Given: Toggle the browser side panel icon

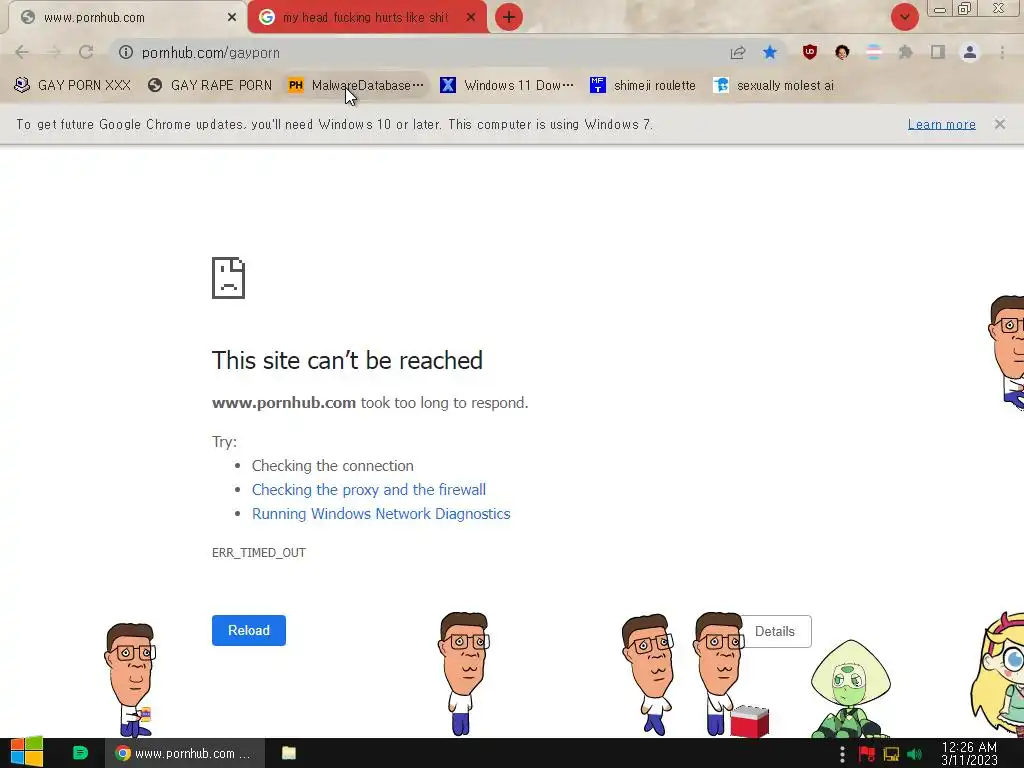Looking at the screenshot, I should coord(938,52).
